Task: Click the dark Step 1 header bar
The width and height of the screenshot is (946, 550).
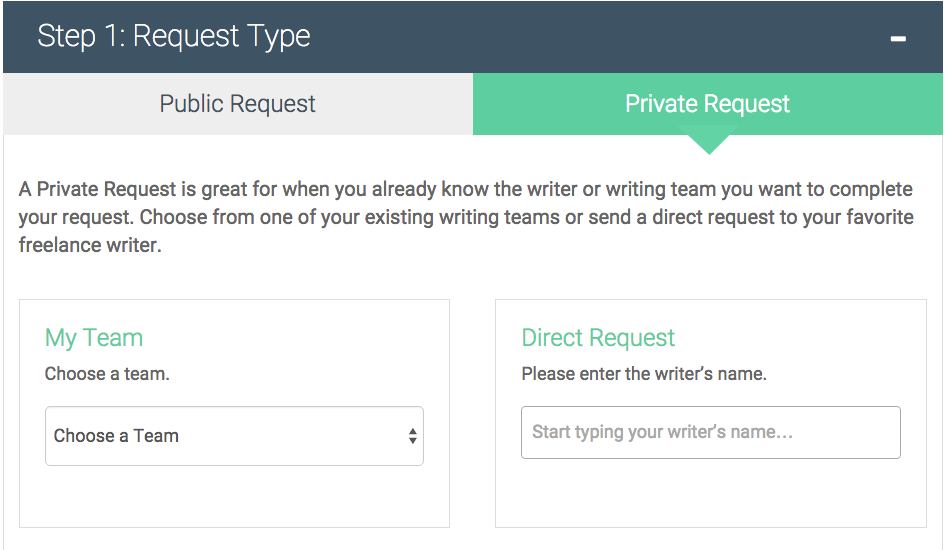Action: 600,38
